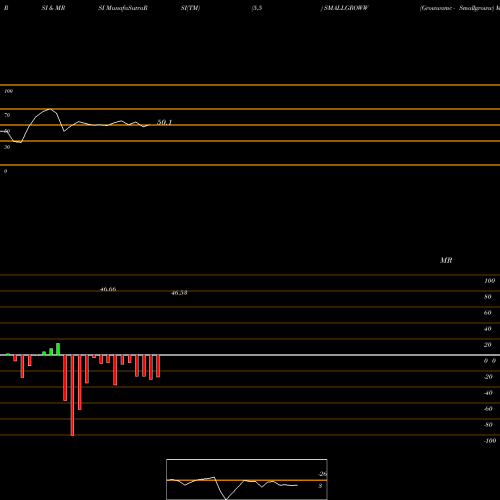Viewport: 500px width, 500px height.
Task: Click the 'SI MunafaSutraR' header label
Action: 123,8
